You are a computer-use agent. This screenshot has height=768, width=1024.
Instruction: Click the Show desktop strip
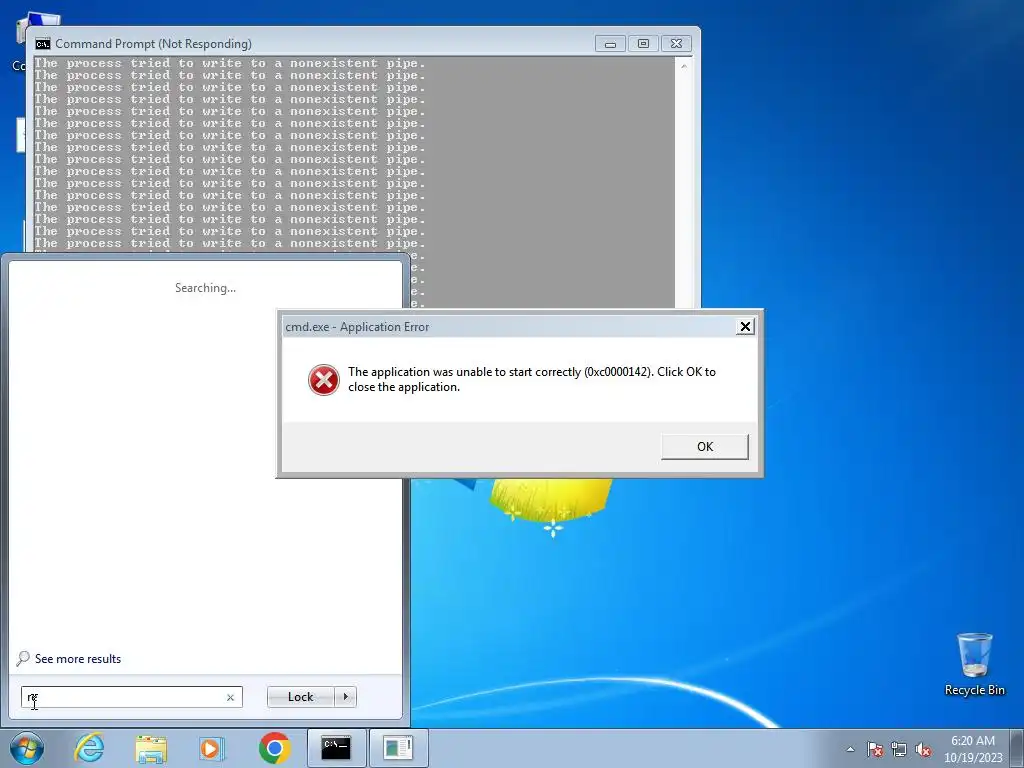(x=1017, y=748)
